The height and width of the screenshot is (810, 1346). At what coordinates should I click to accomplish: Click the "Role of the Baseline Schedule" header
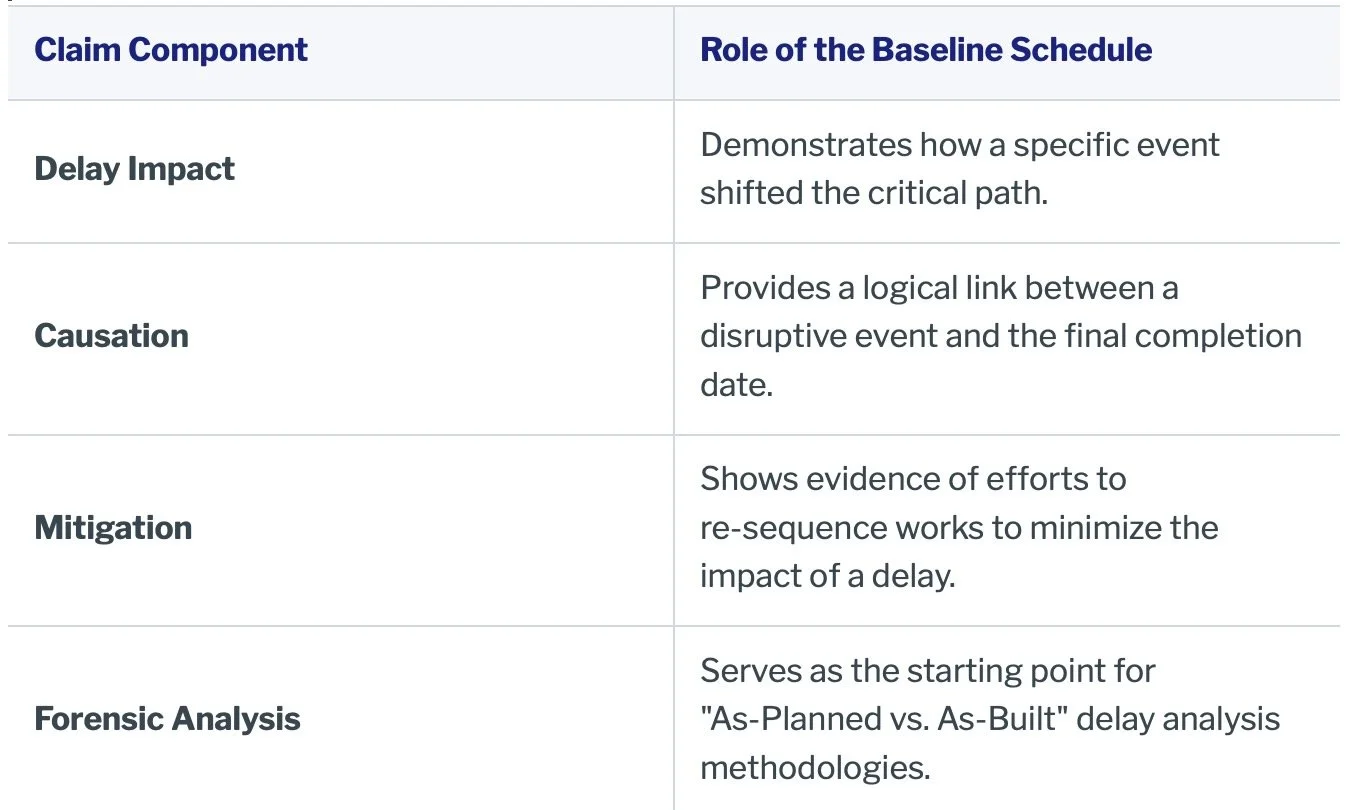click(x=926, y=50)
